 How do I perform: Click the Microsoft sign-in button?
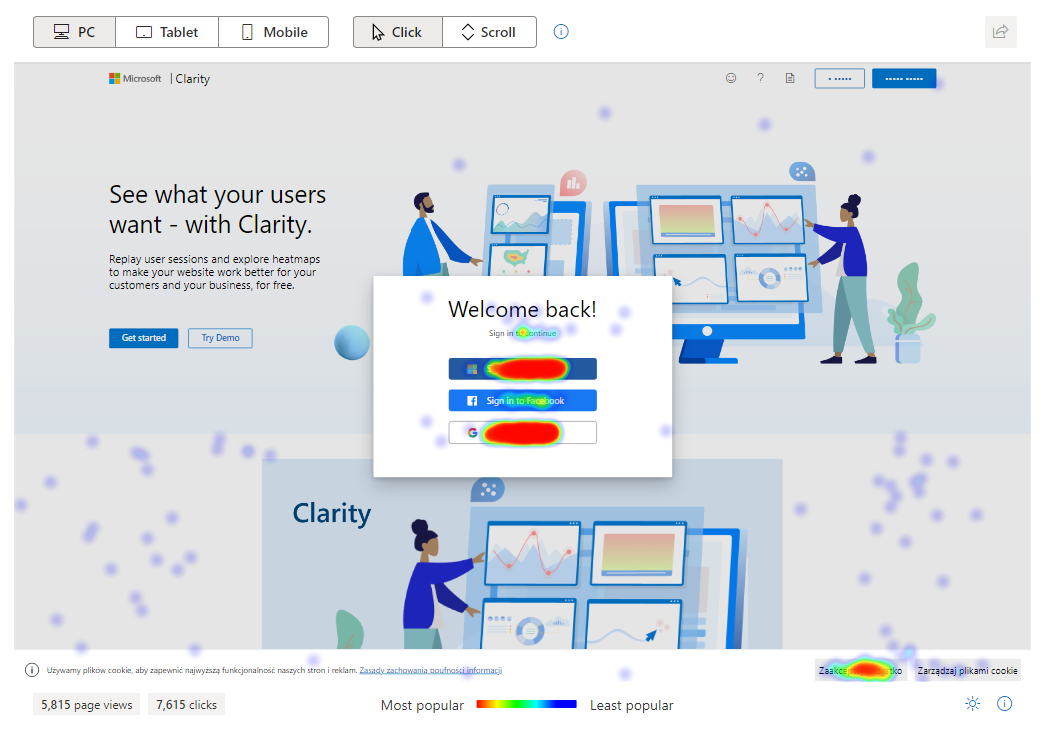click(523, 369)
